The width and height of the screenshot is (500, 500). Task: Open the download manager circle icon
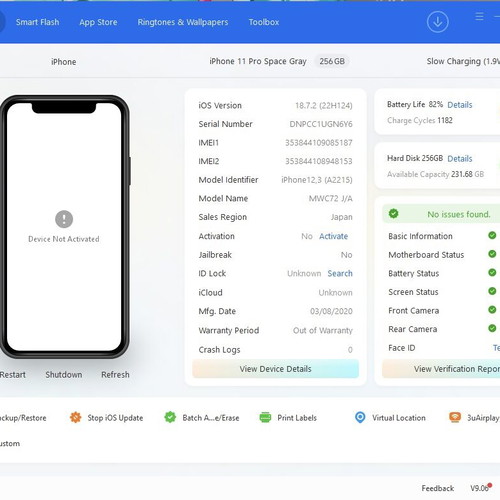click(437, 22)
